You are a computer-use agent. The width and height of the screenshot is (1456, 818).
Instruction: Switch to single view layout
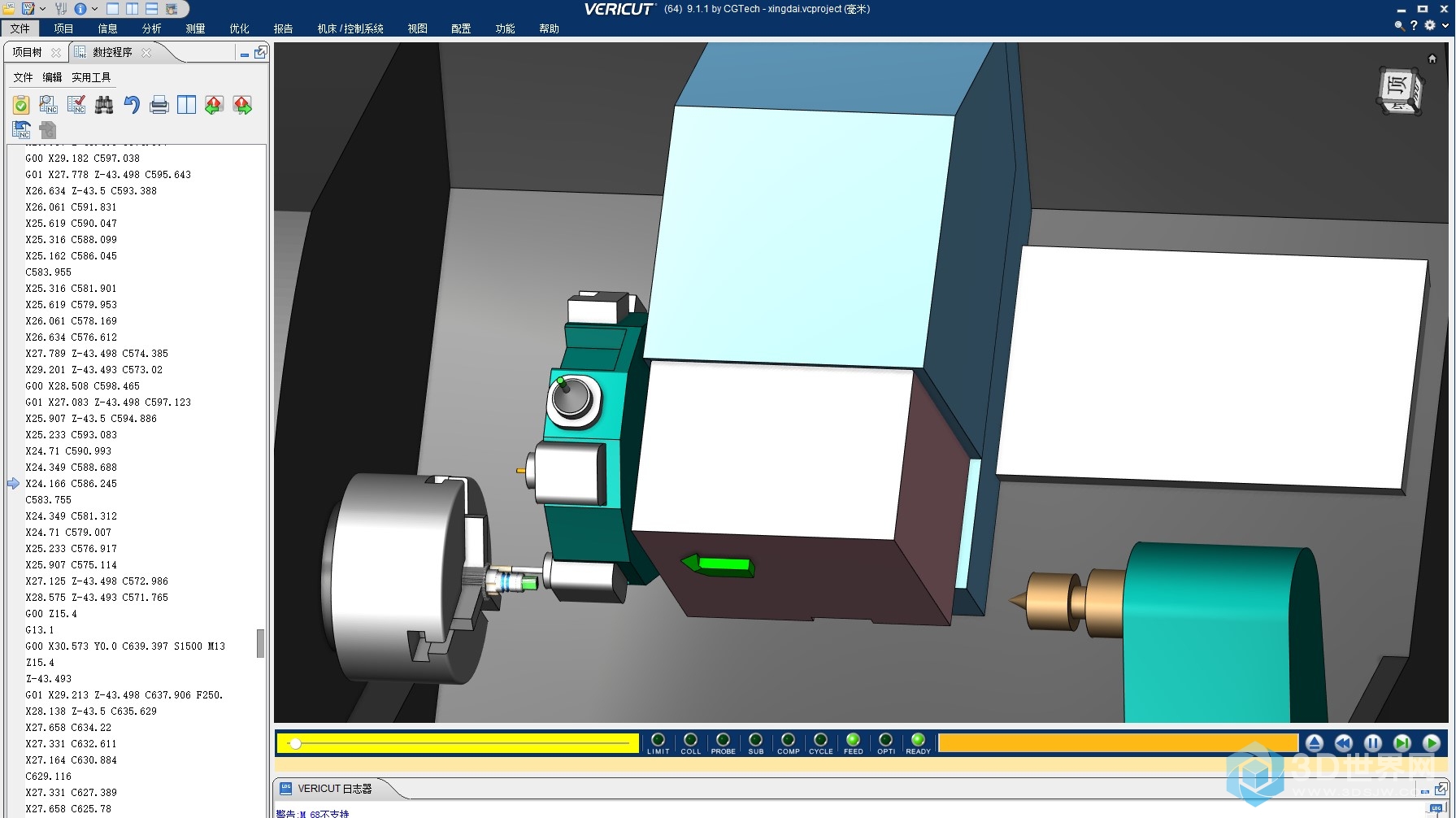[113, 9]
